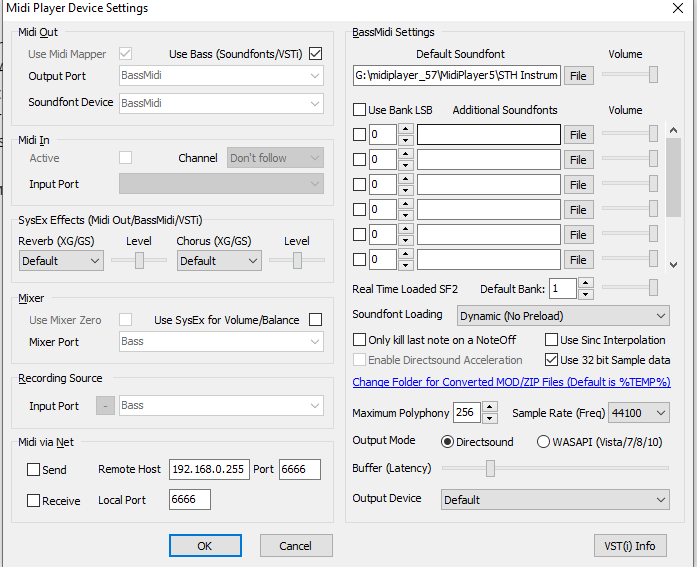Close the Midi Player Device Settings dialog
The height and width of the screenshot is (567, 697).
point(677,8)
